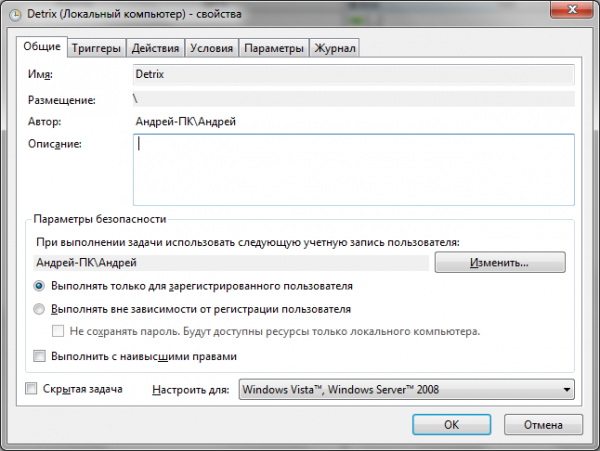Screen dimensions: 600x451
Task: Toggle the Не сохранять пароль checkbox
Action: 58,331
